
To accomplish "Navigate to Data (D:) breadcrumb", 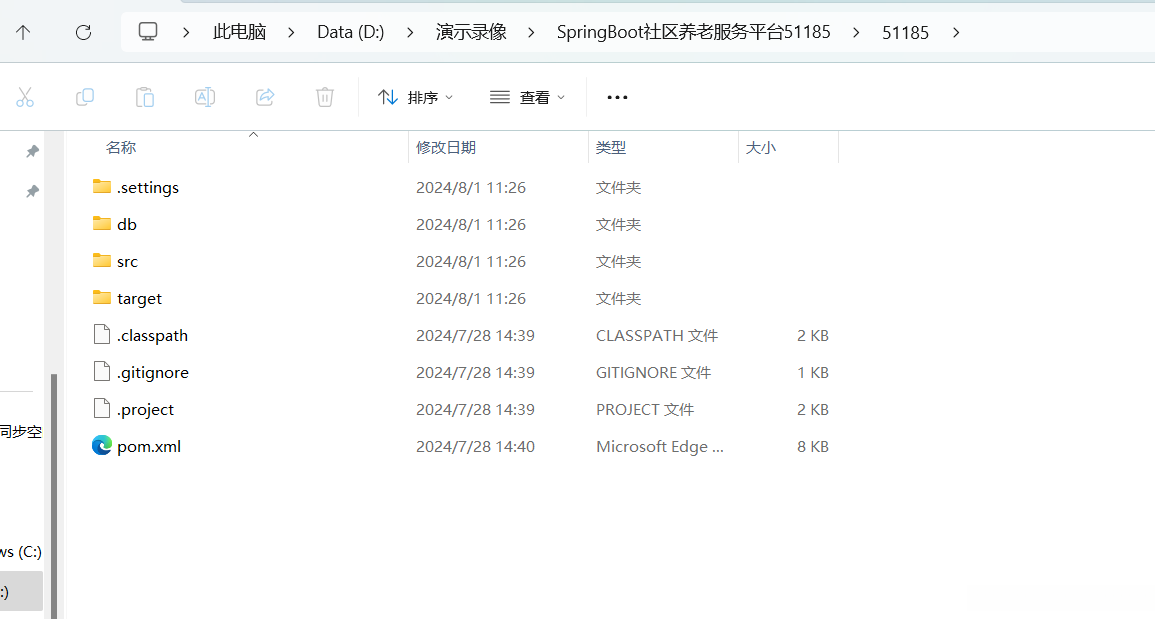I will click(351, 32).
